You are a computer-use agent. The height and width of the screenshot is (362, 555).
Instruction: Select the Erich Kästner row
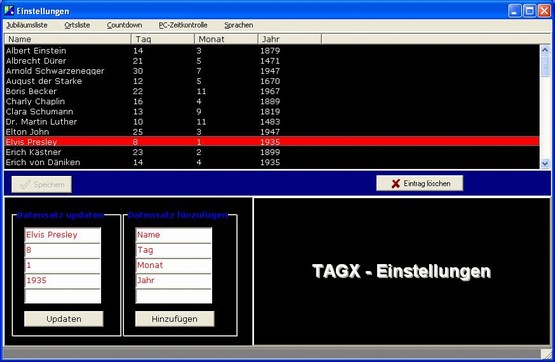[271, 152]
